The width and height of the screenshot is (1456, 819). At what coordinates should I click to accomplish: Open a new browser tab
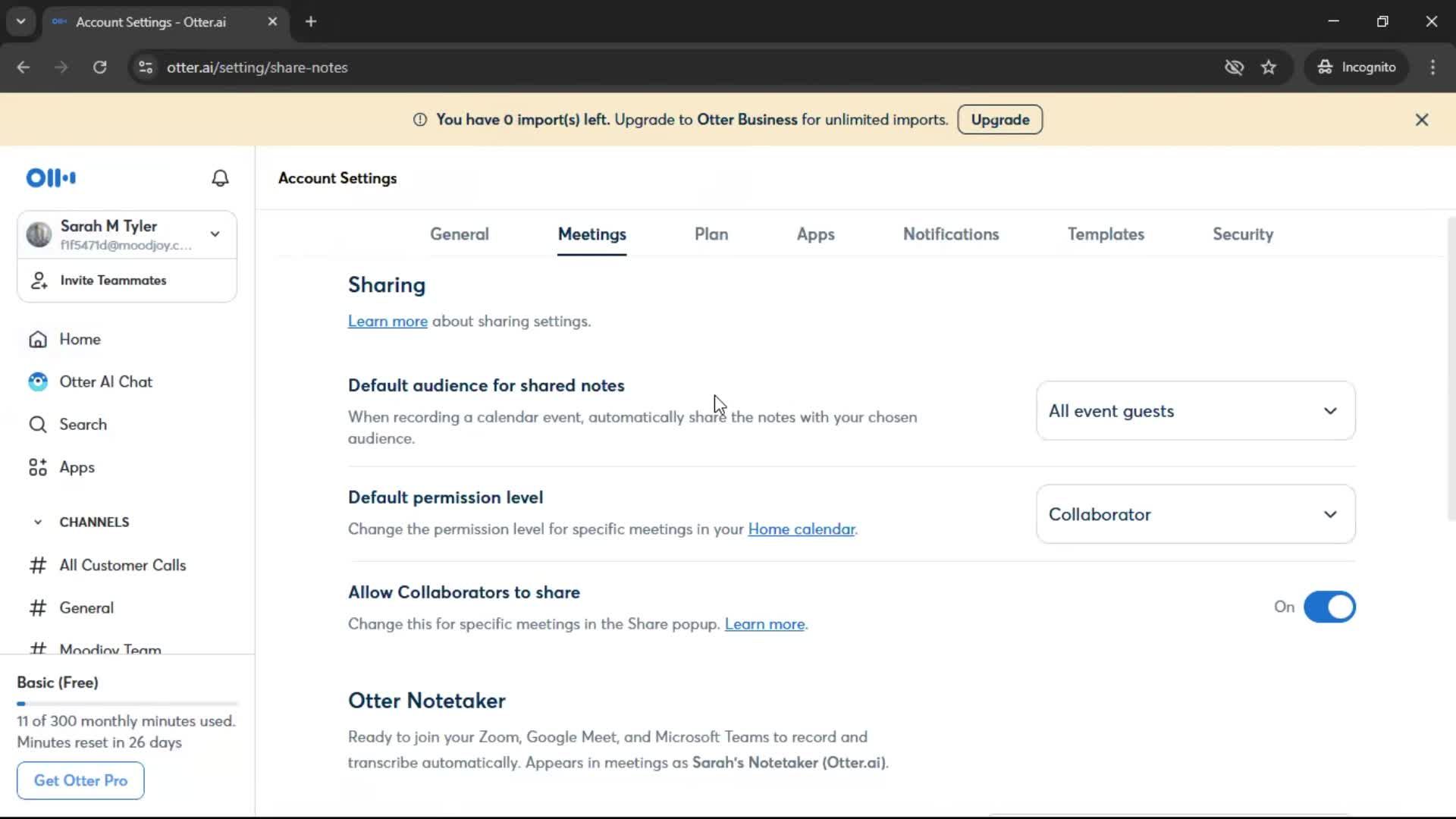311,21
